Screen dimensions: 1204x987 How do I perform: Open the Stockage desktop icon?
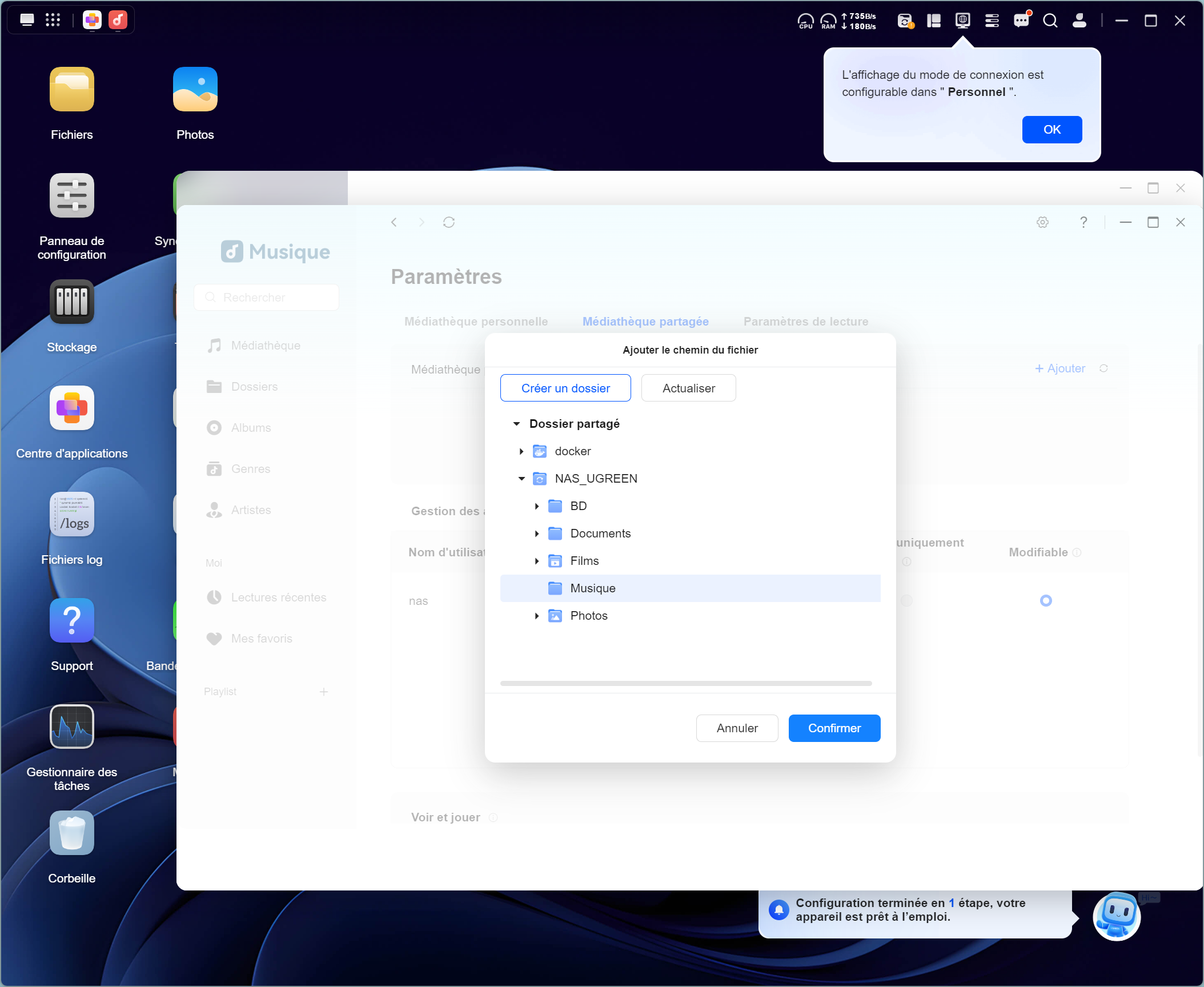coord(72,302)
